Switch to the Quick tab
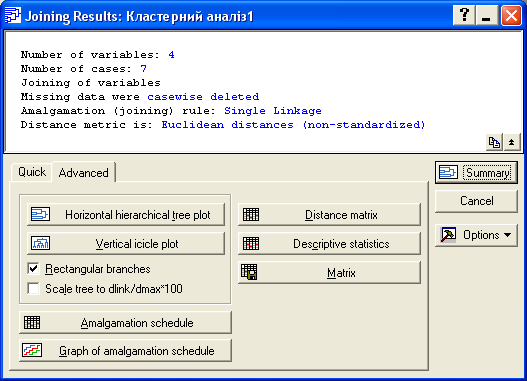Viewport: 527px width, 381px height. pyautogui.click(x=32, y=172)
